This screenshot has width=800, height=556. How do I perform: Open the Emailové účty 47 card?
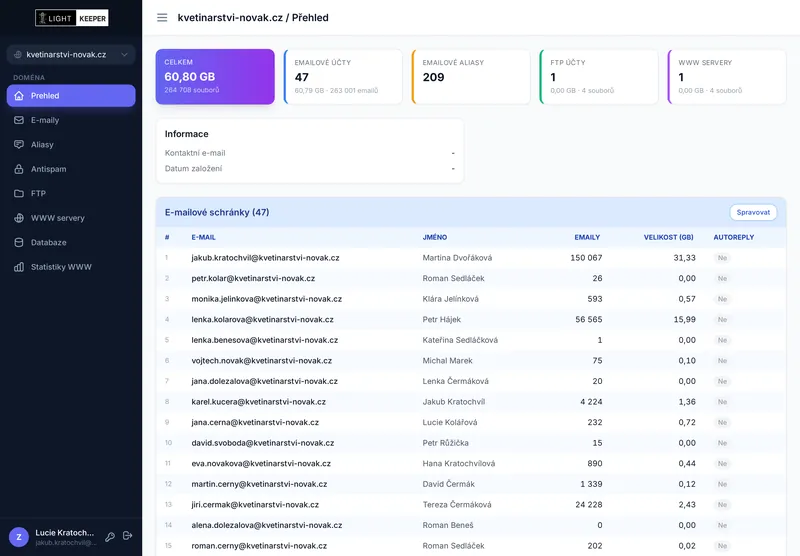[x=343, y=77]
